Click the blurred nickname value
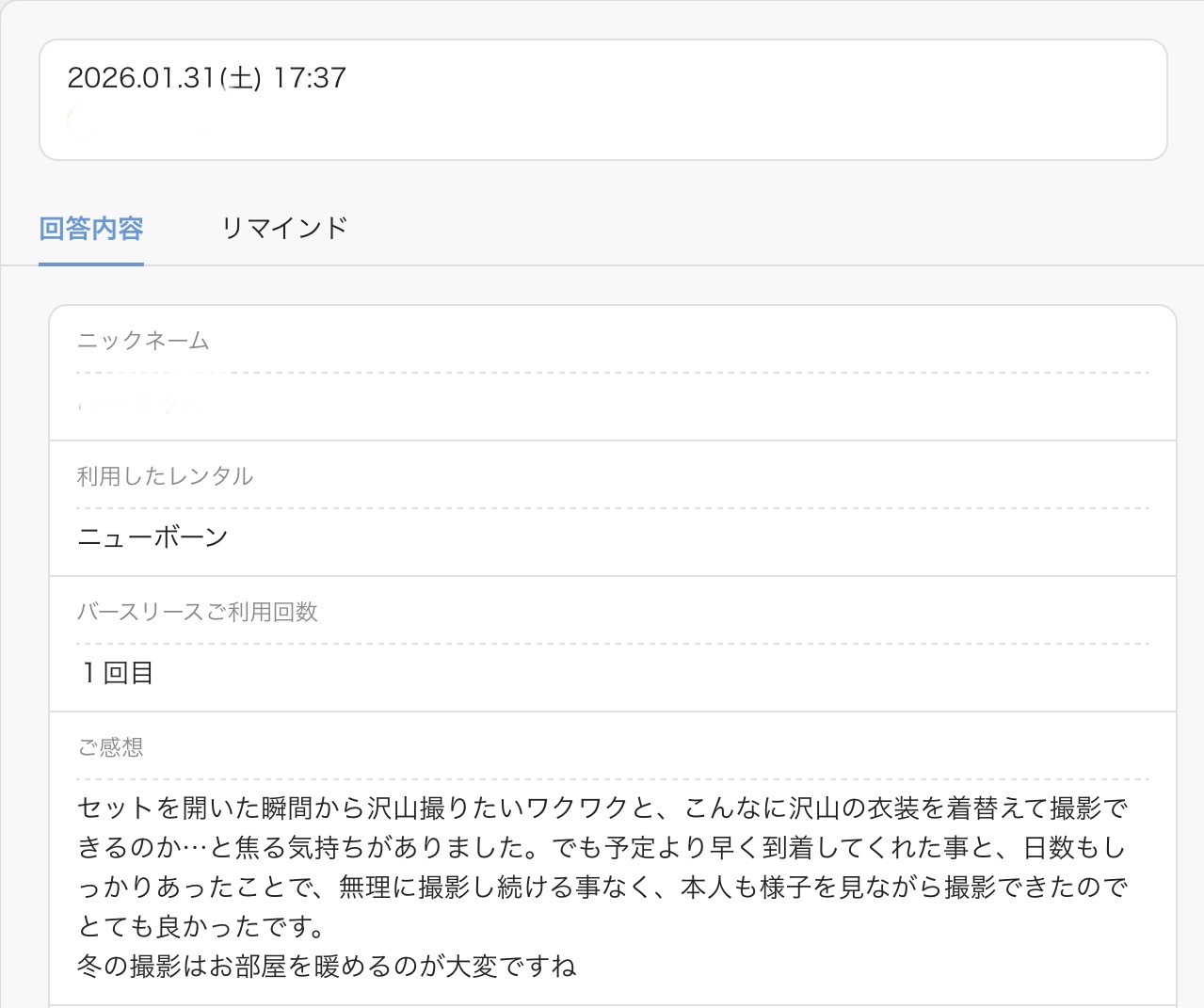The height and width of the screenshot is (1008, 1204). click(x=132, y=408)
